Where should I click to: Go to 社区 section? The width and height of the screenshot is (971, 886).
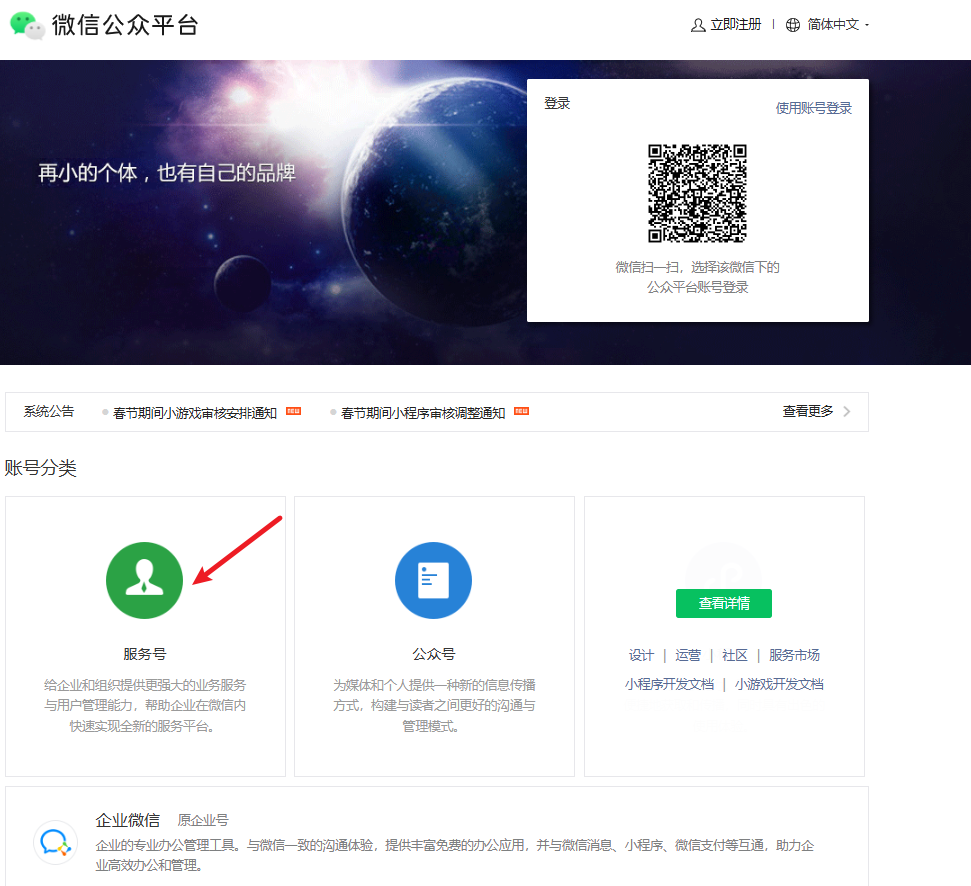(x=735, y=655)
